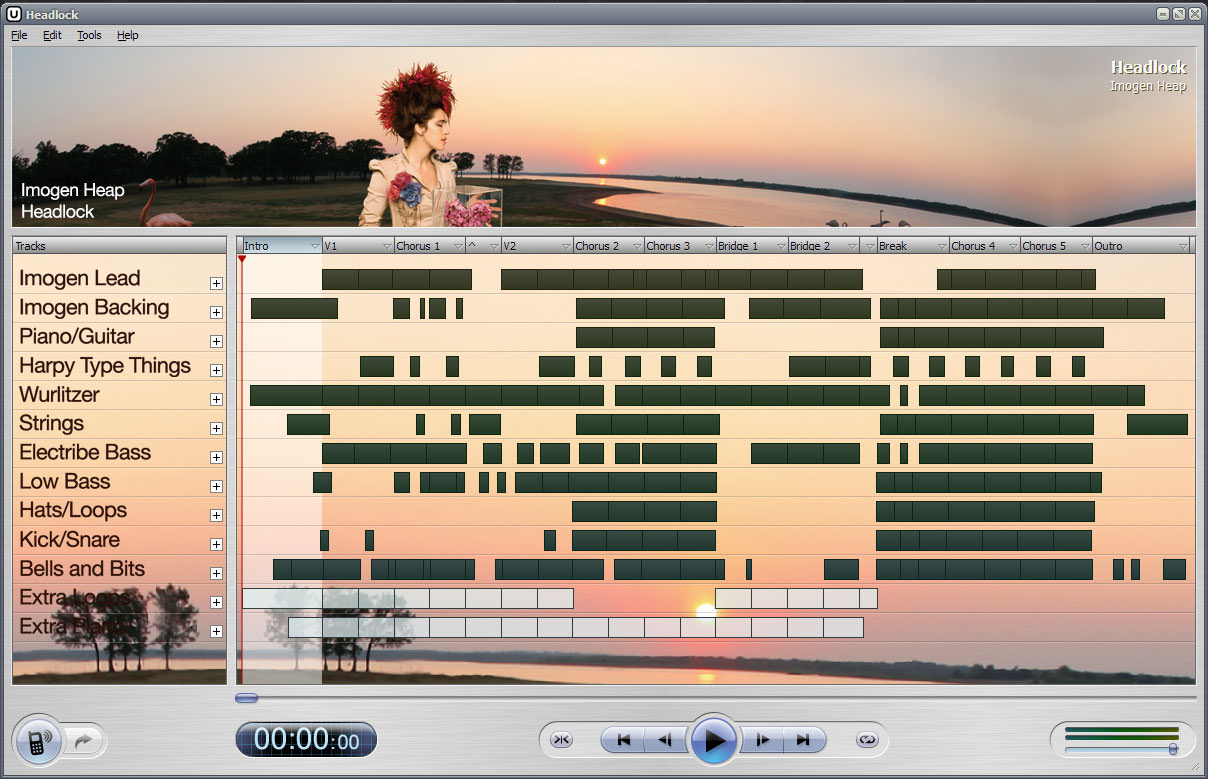Select the Outro section header
The width and height of the screenshot is (1208, 779).
(x=1141, y=246)
